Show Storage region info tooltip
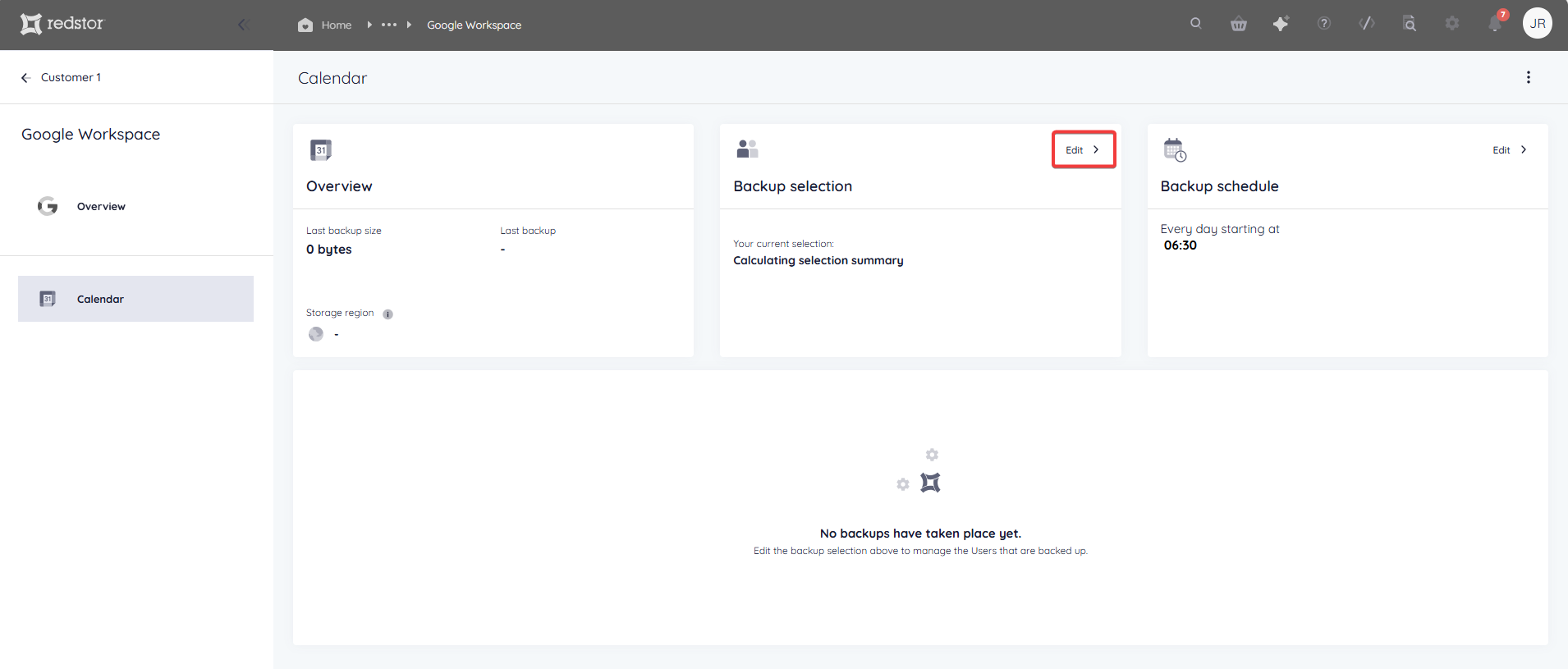This screenshot has height=669, width=1568. click(x=387, y=314)
